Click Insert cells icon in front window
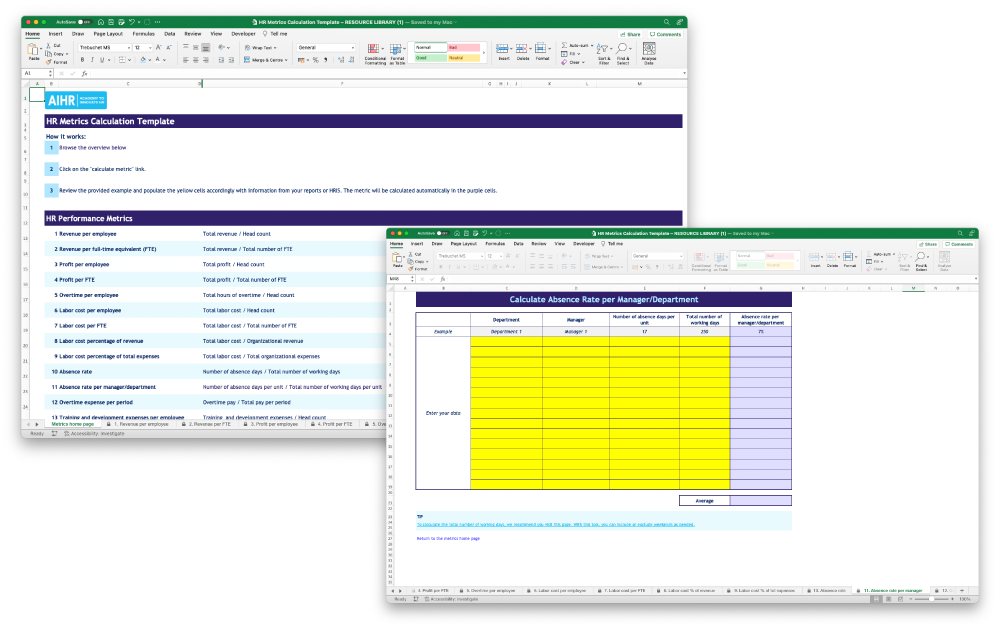 tap(815, 260)
